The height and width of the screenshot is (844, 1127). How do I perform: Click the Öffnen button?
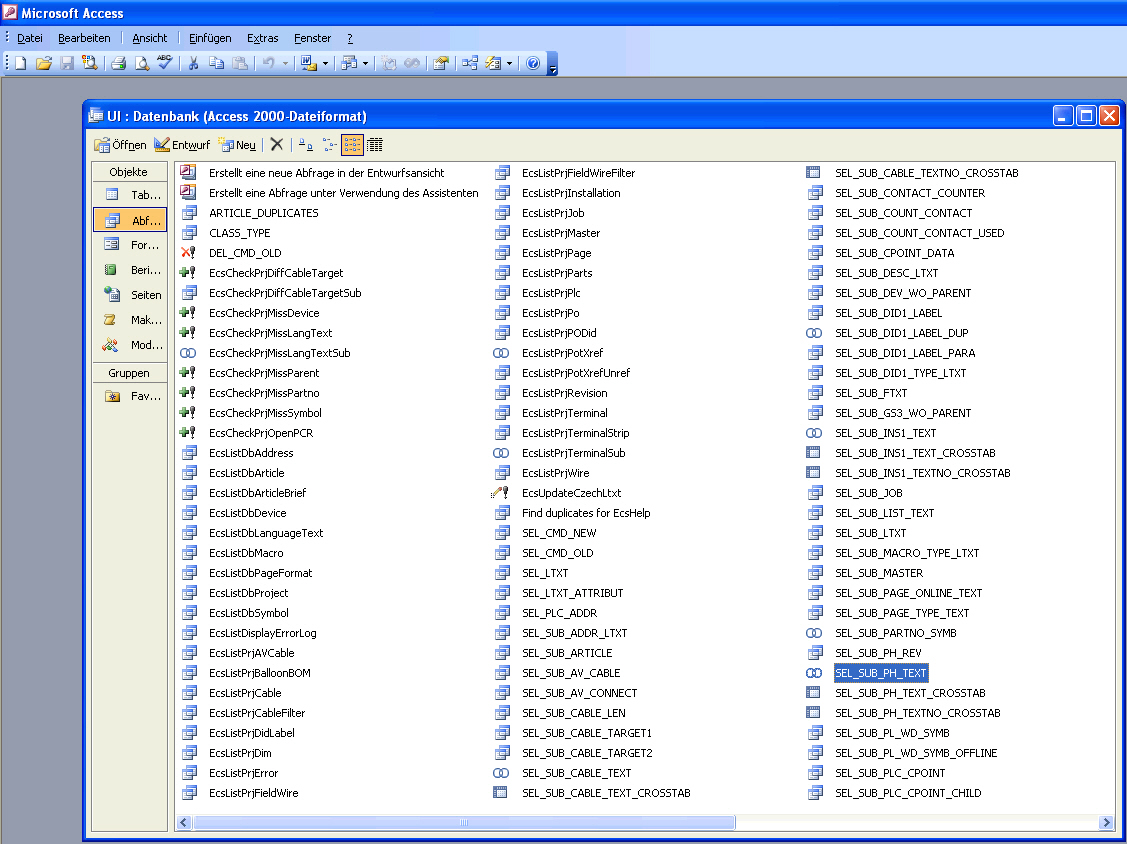tap(120, 145)
